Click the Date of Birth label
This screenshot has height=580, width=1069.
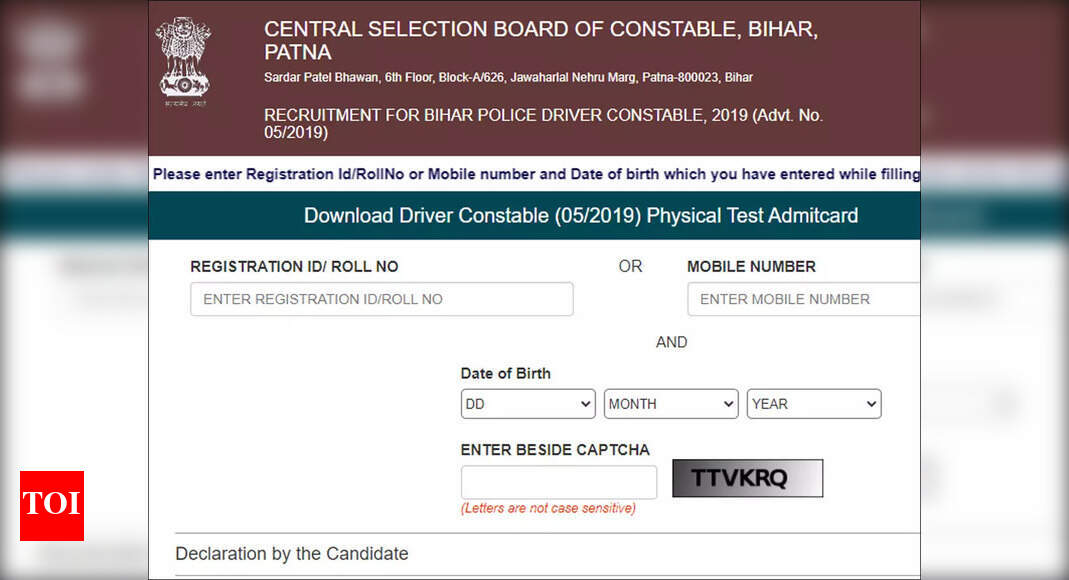pos(505,373)
